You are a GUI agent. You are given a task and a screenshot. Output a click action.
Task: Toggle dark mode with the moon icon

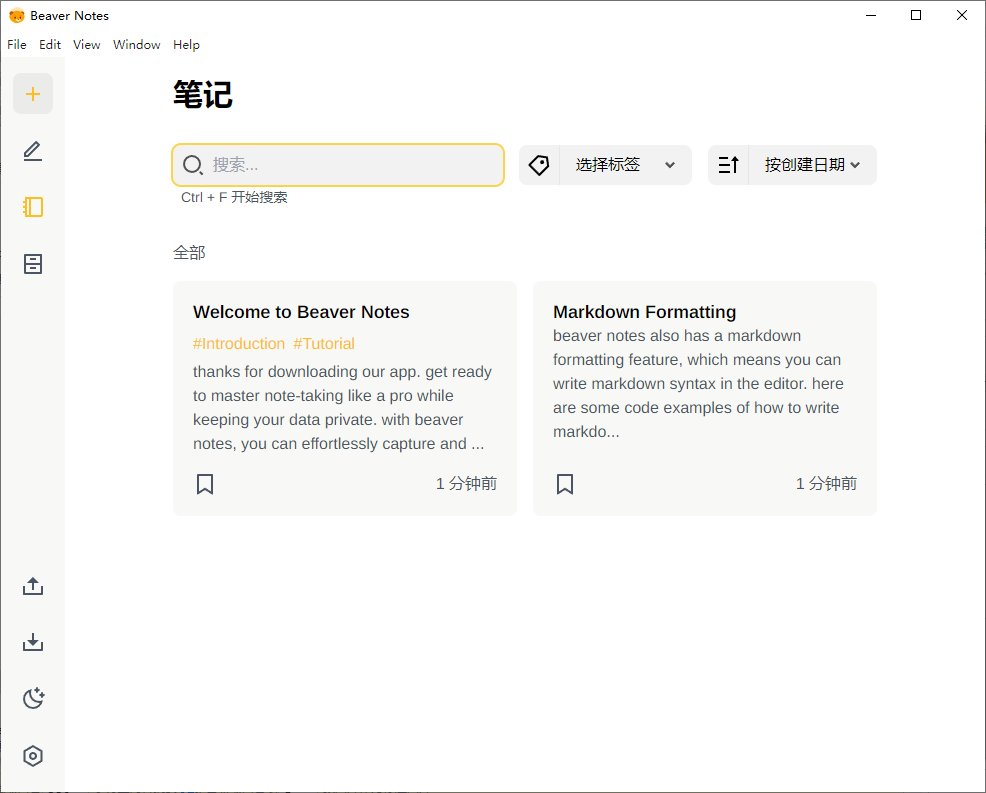pyautogui.click(x=33, y=698)
